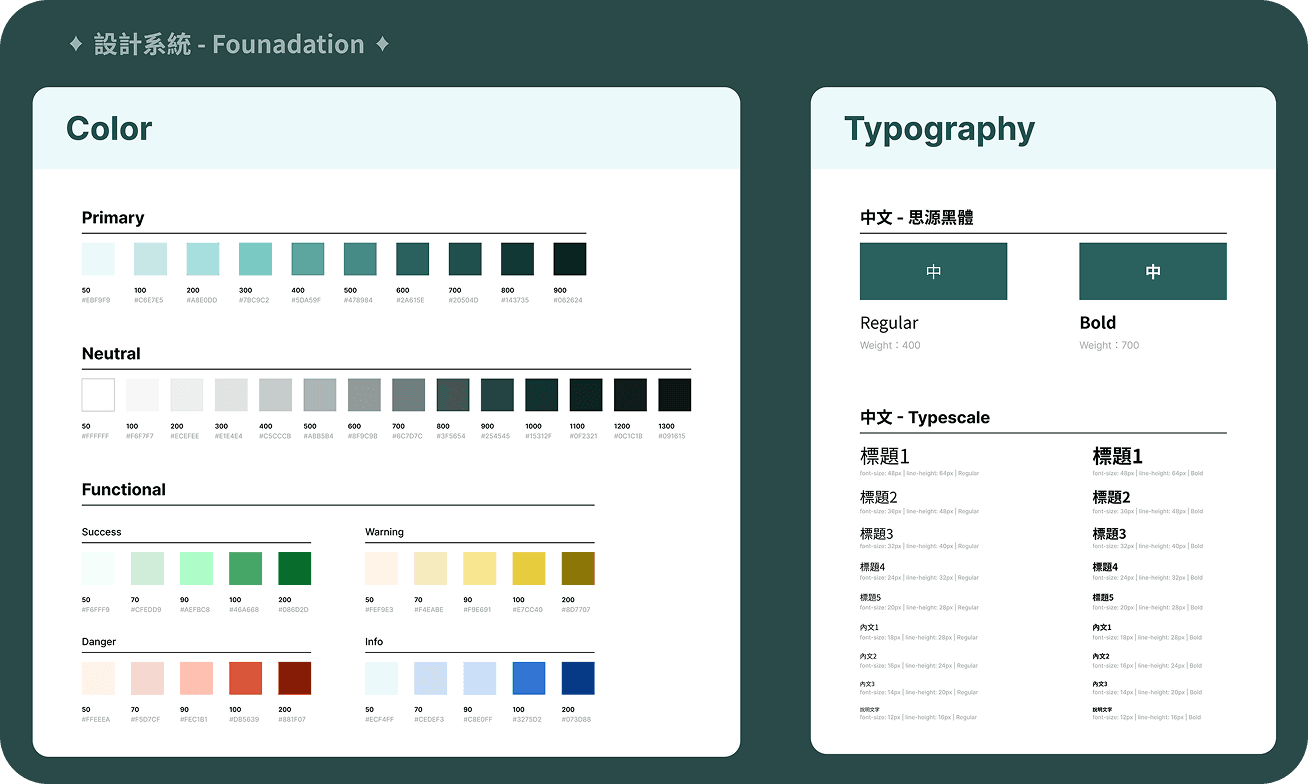Click the Primary 100 swatch #C6E7E5
Image resolution: width=1308 pixels, height=784 pixels.
coord(150,259)
